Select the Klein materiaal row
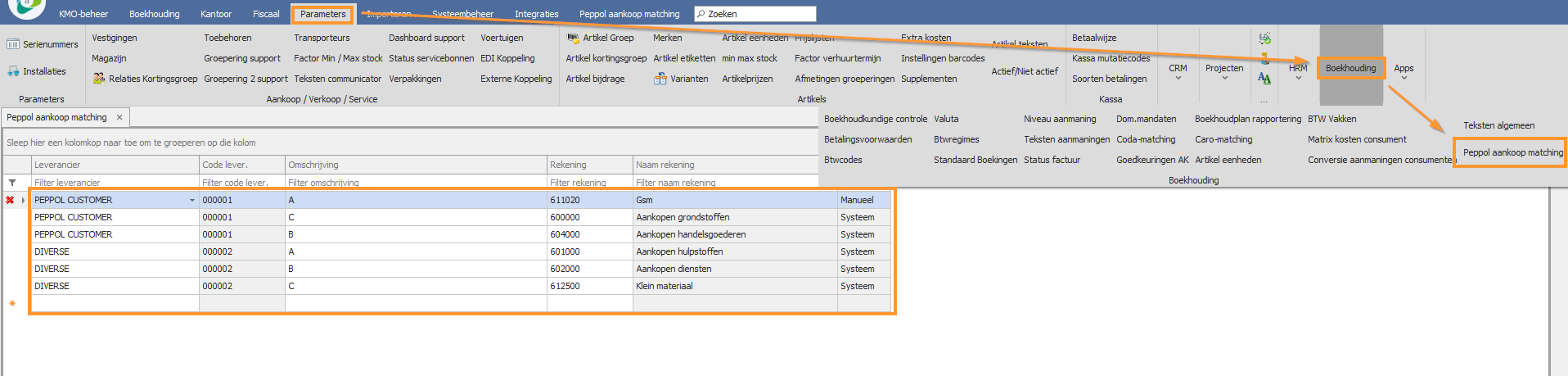 coord(664,286)
